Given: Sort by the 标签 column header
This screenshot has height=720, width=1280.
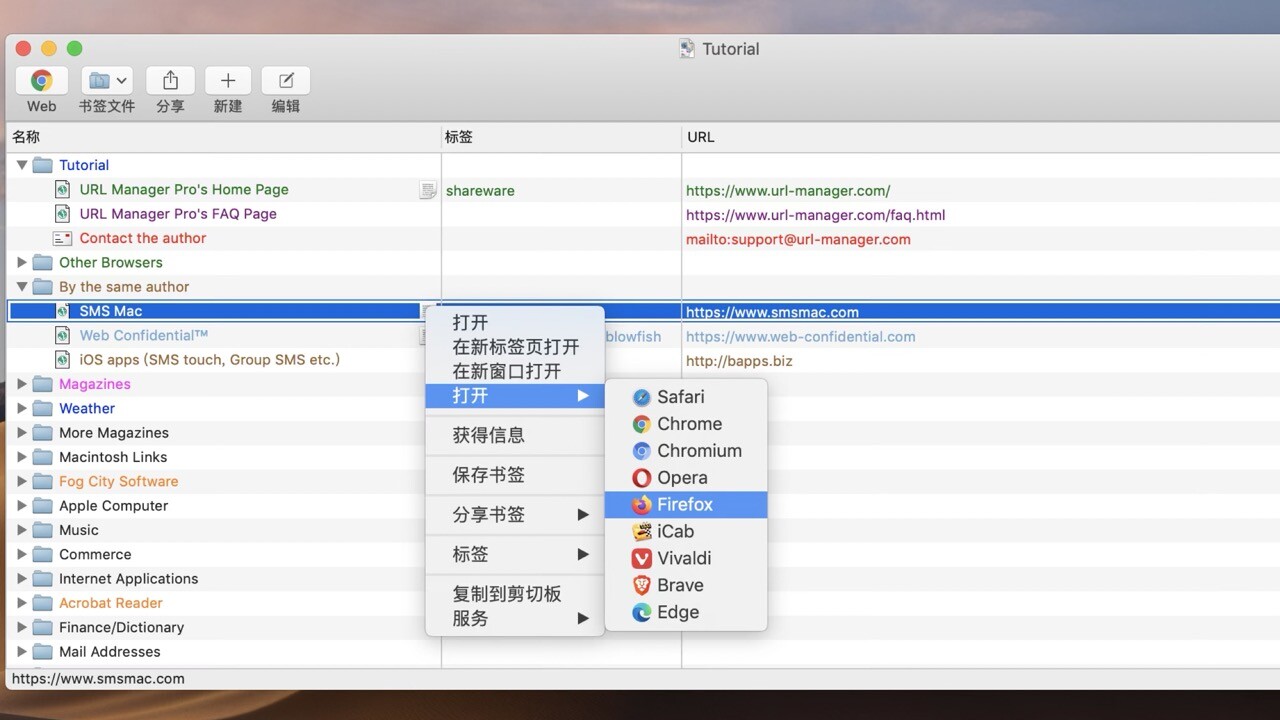Looking at the screenshot, I should (561, 137).
